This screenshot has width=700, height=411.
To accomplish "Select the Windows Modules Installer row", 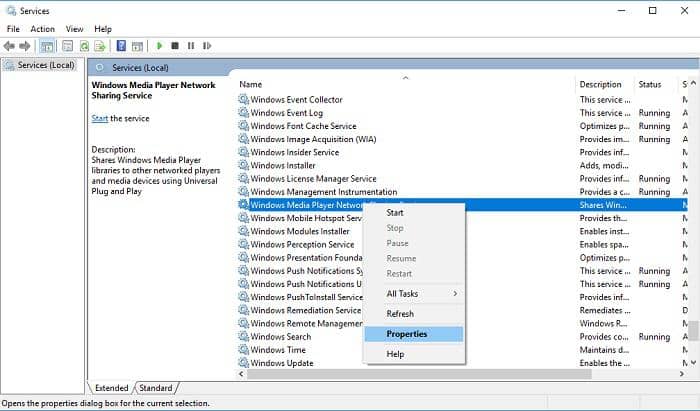I will click(462, 231).
